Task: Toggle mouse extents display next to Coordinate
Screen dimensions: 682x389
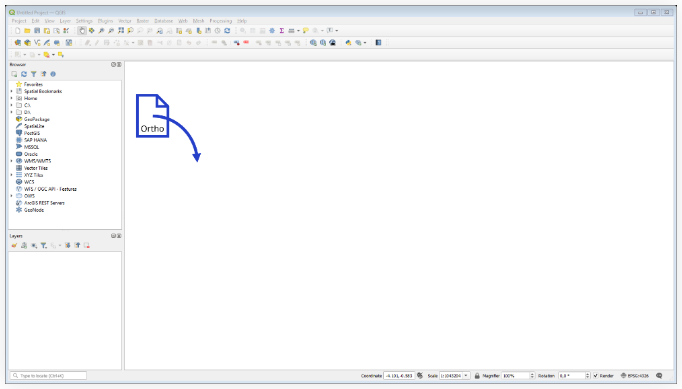Action: (x=420, y=376)
